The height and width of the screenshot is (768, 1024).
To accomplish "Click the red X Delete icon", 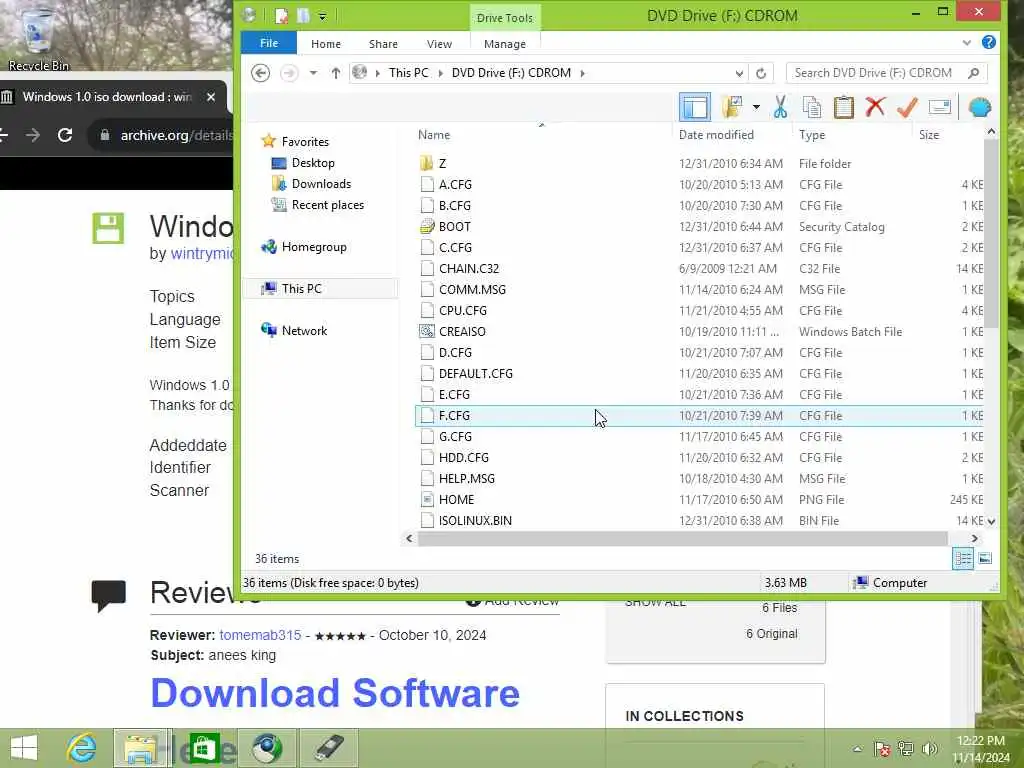I will point(875,107).
